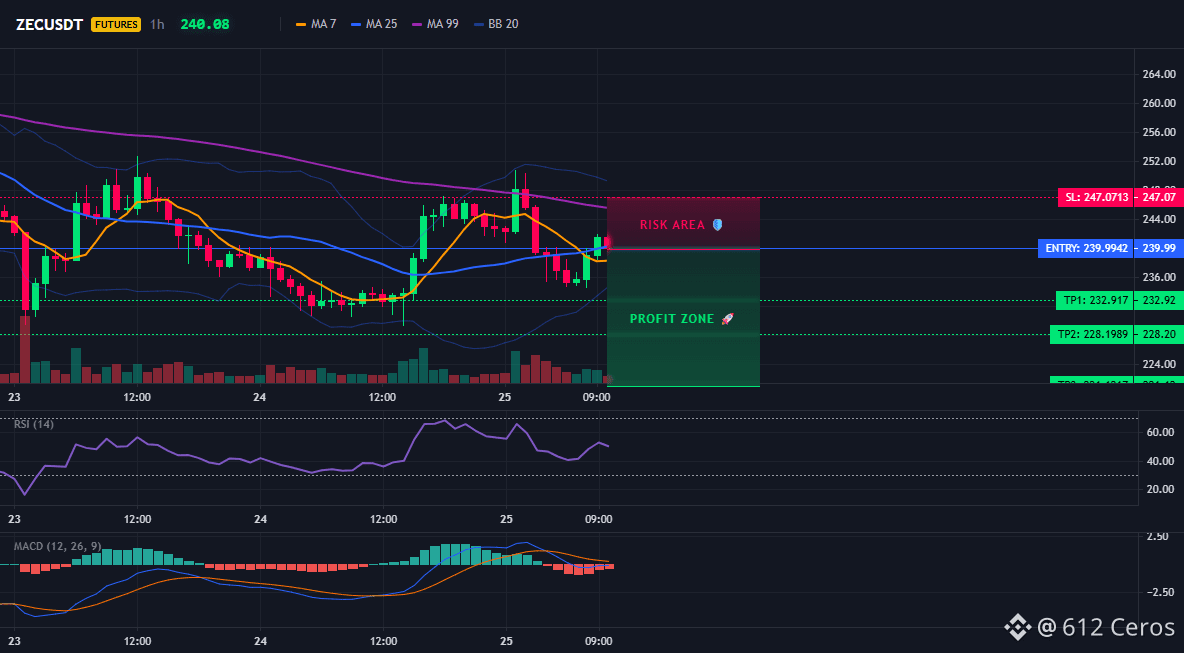This screenshot has height=653, width=1184.
Task: Click the 60.00 RSI axis value
Action: (1159, 432)
